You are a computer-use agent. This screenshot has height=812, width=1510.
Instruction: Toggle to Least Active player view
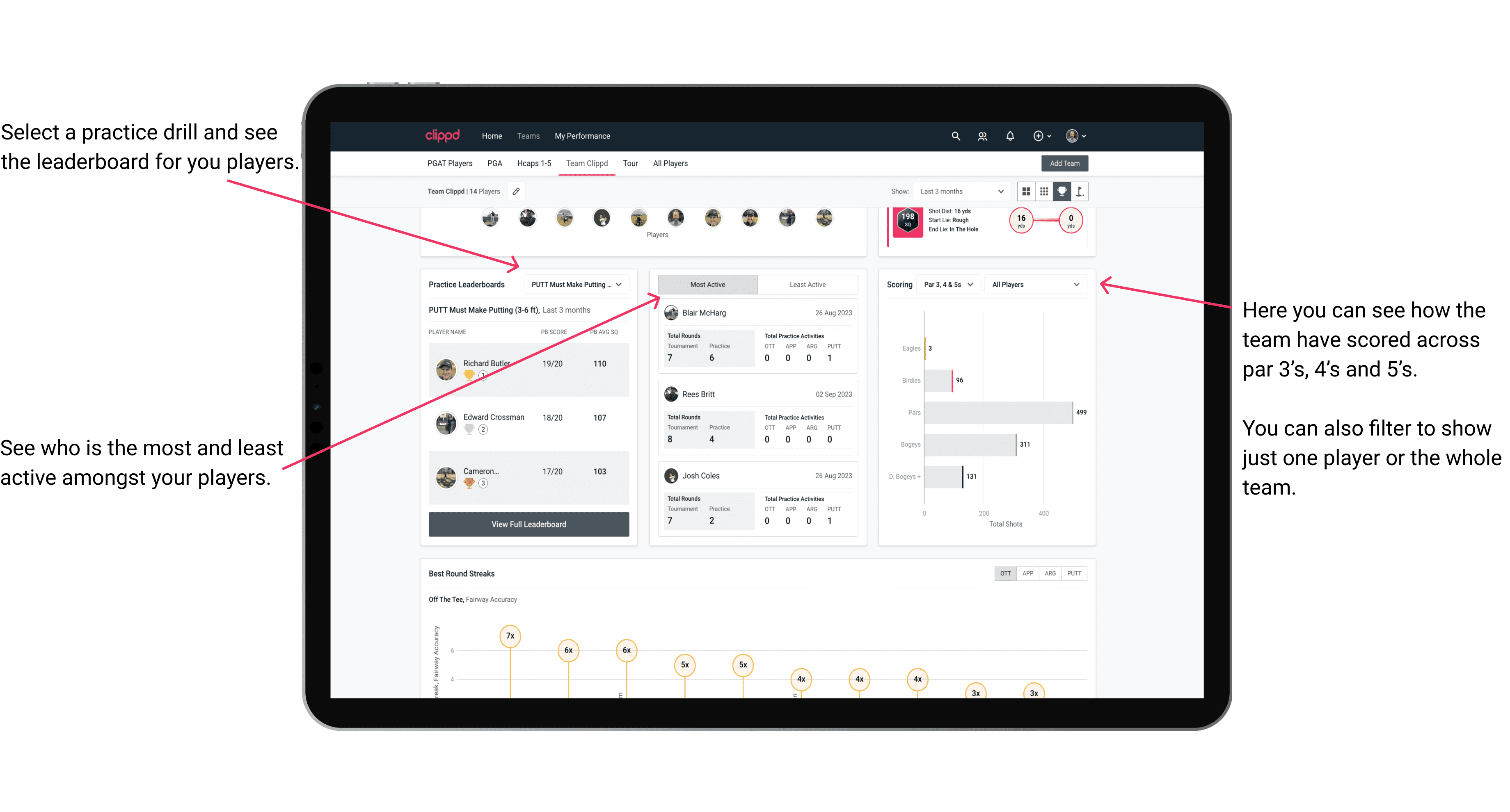coord(808,284)
